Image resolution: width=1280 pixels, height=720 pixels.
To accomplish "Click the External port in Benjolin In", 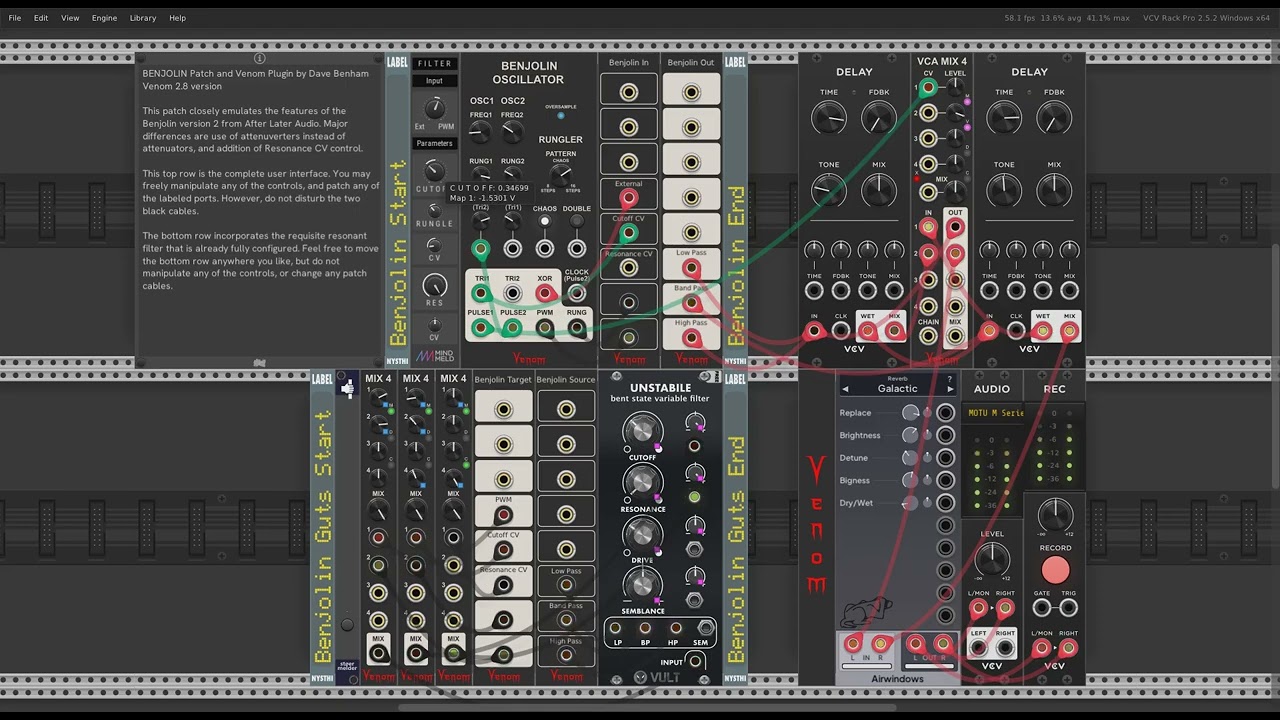I will [628, 198].
